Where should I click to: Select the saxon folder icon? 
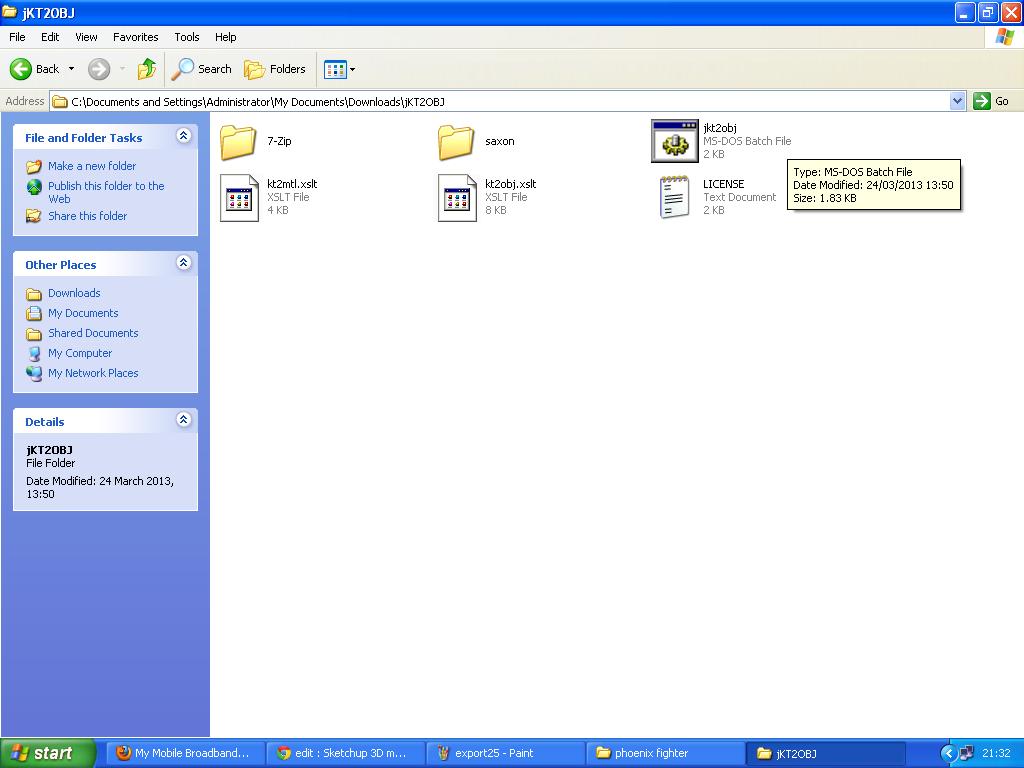[456, 141]
